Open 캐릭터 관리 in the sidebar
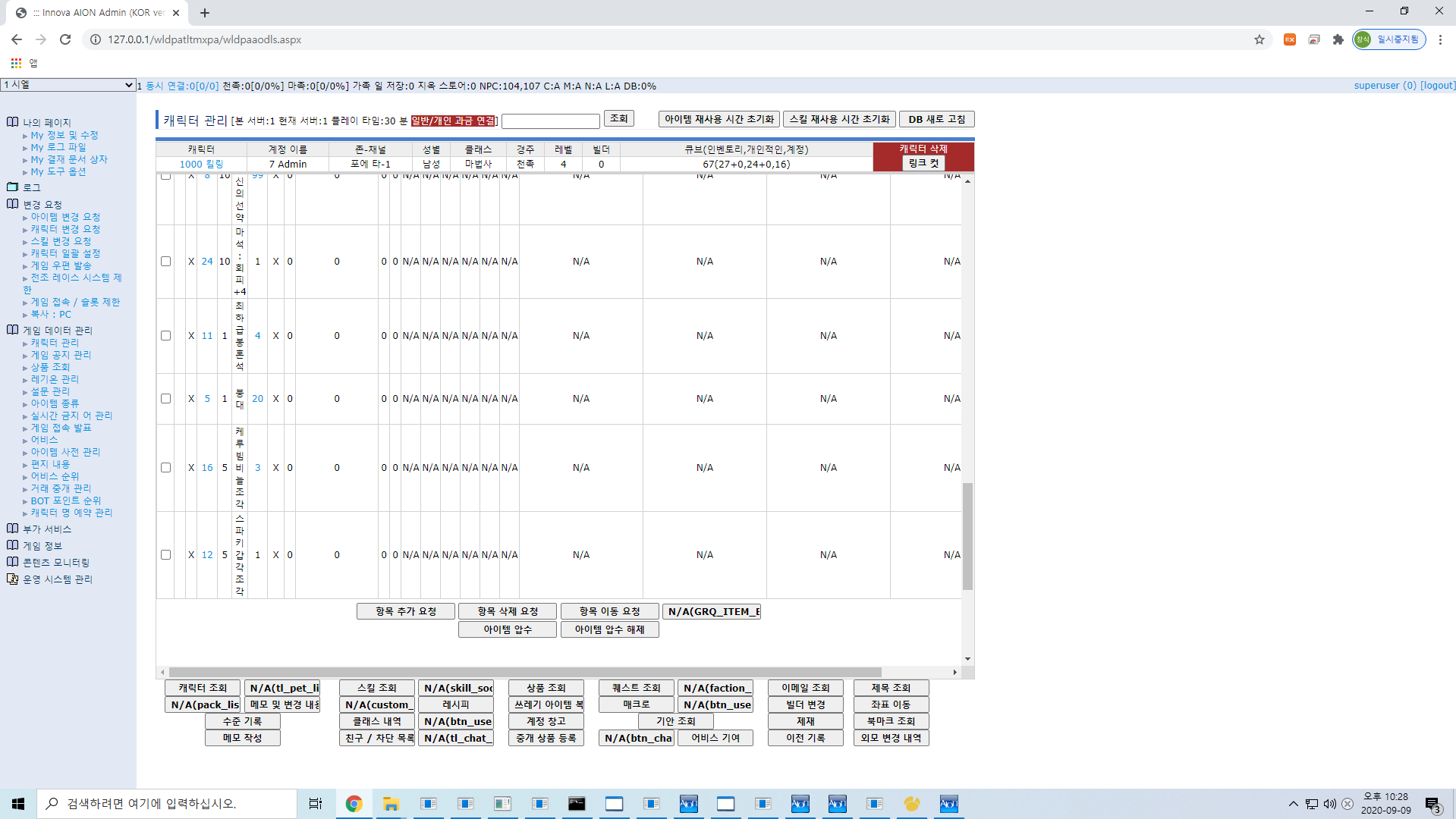The image size is (1456, 819). 55,343
